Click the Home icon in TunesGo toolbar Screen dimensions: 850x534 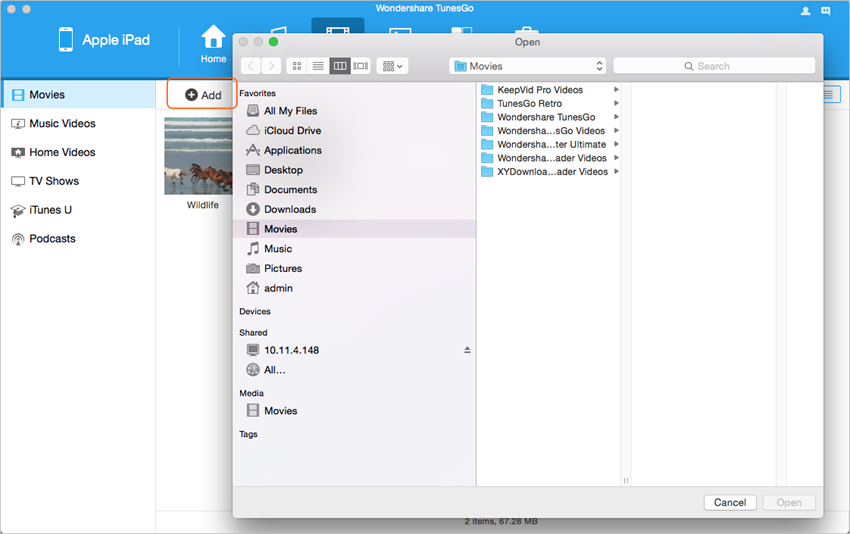(x=213, y=43)
